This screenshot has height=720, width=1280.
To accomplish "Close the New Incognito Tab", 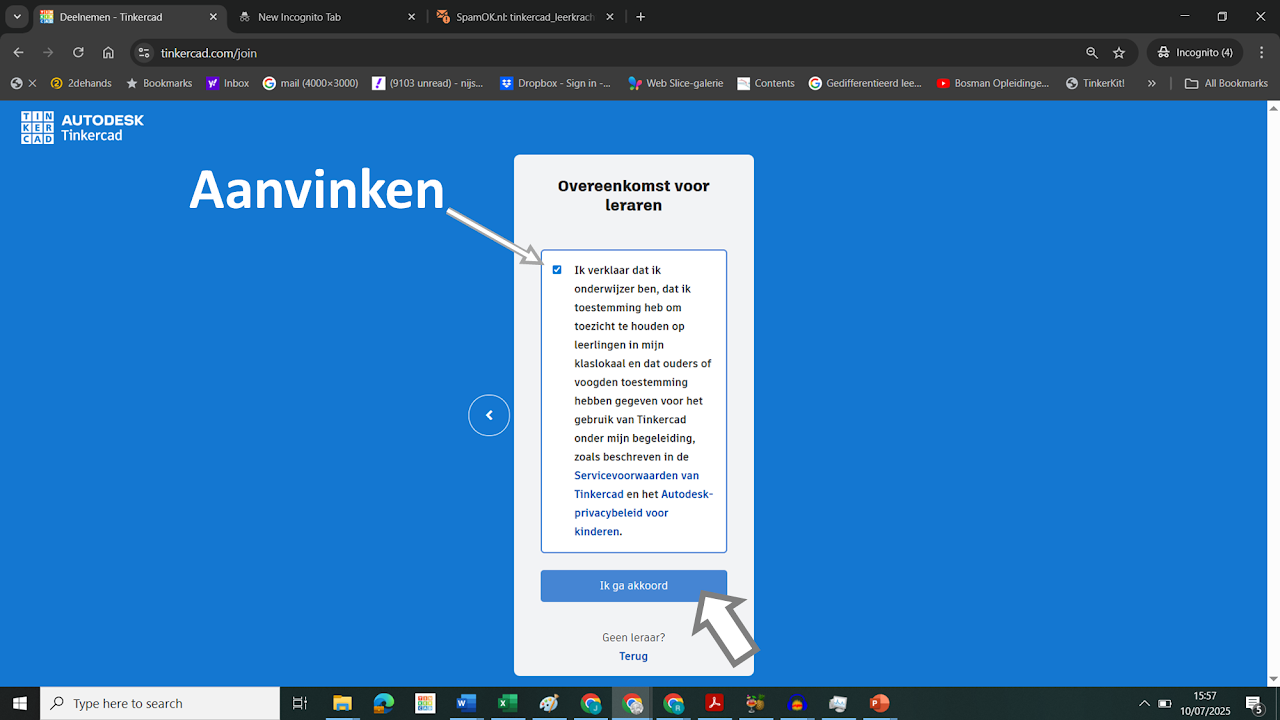I will [x=411, y=17].
